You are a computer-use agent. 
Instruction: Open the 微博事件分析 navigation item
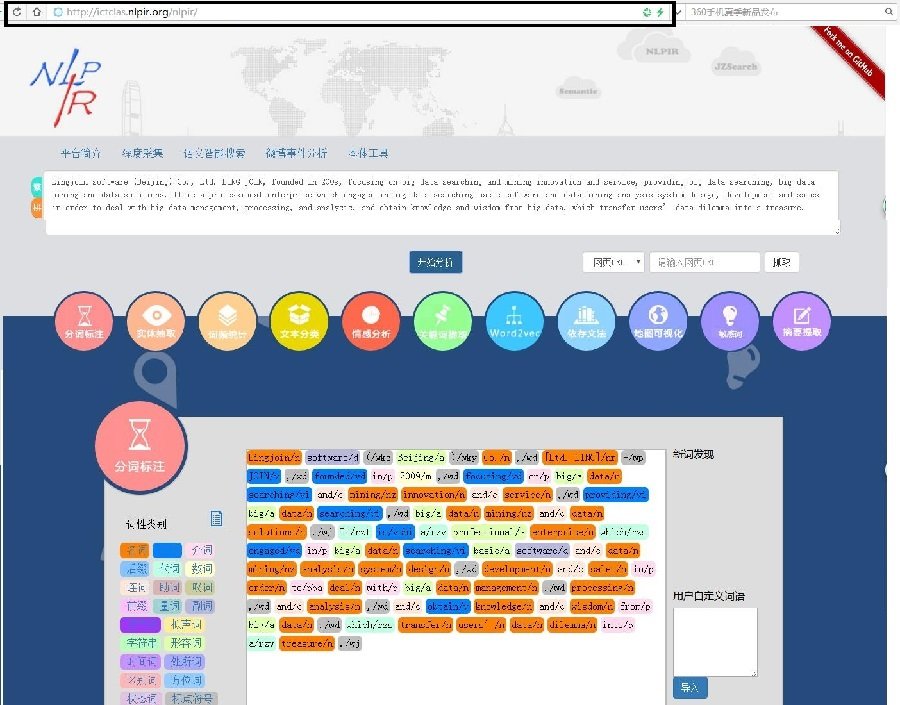click(296, 153)
